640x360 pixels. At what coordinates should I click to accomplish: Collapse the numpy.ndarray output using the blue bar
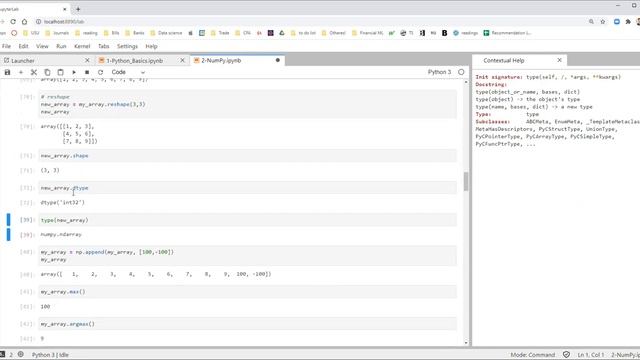(8, 234)
